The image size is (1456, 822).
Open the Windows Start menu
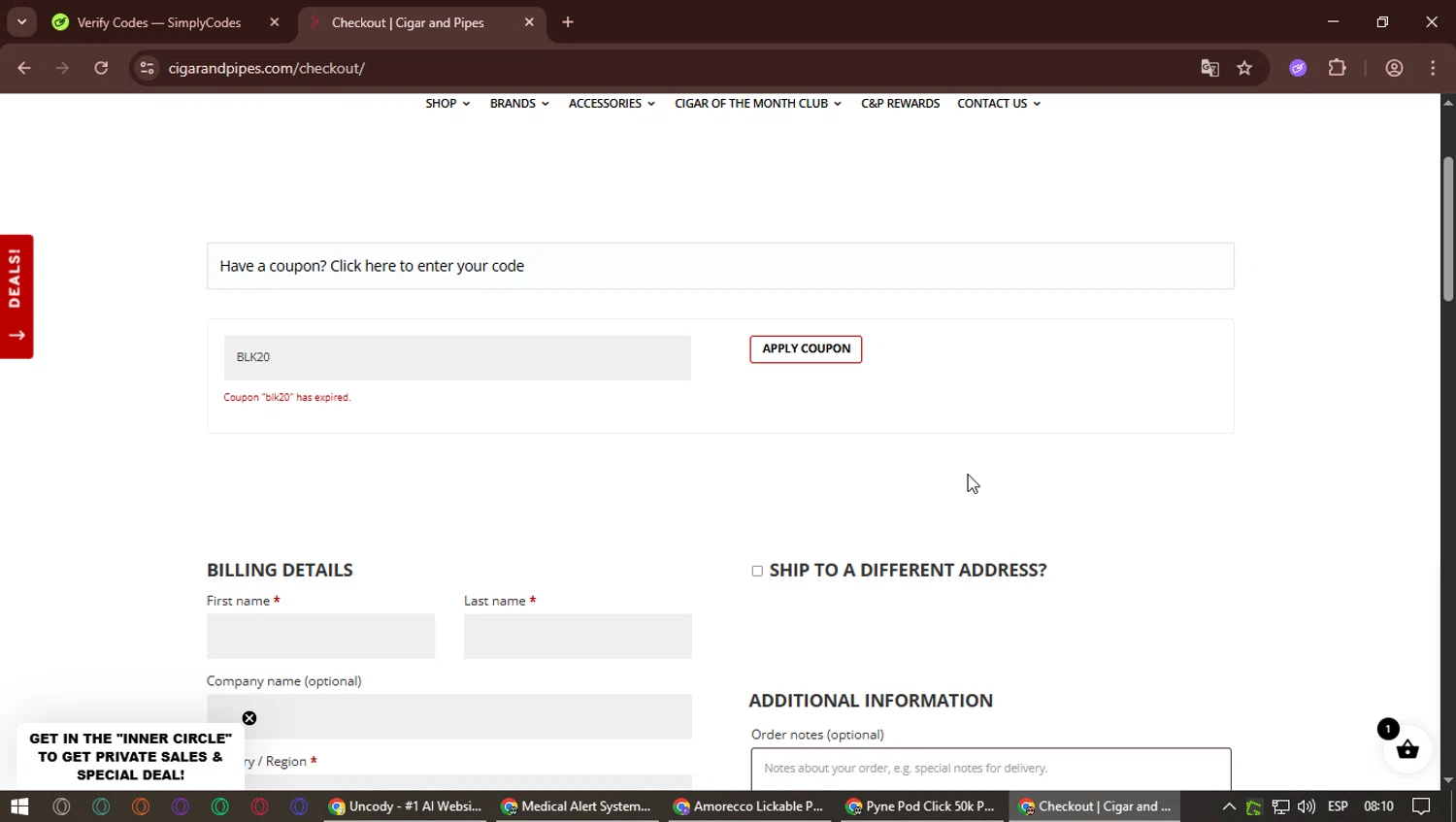tap(19, 806)
